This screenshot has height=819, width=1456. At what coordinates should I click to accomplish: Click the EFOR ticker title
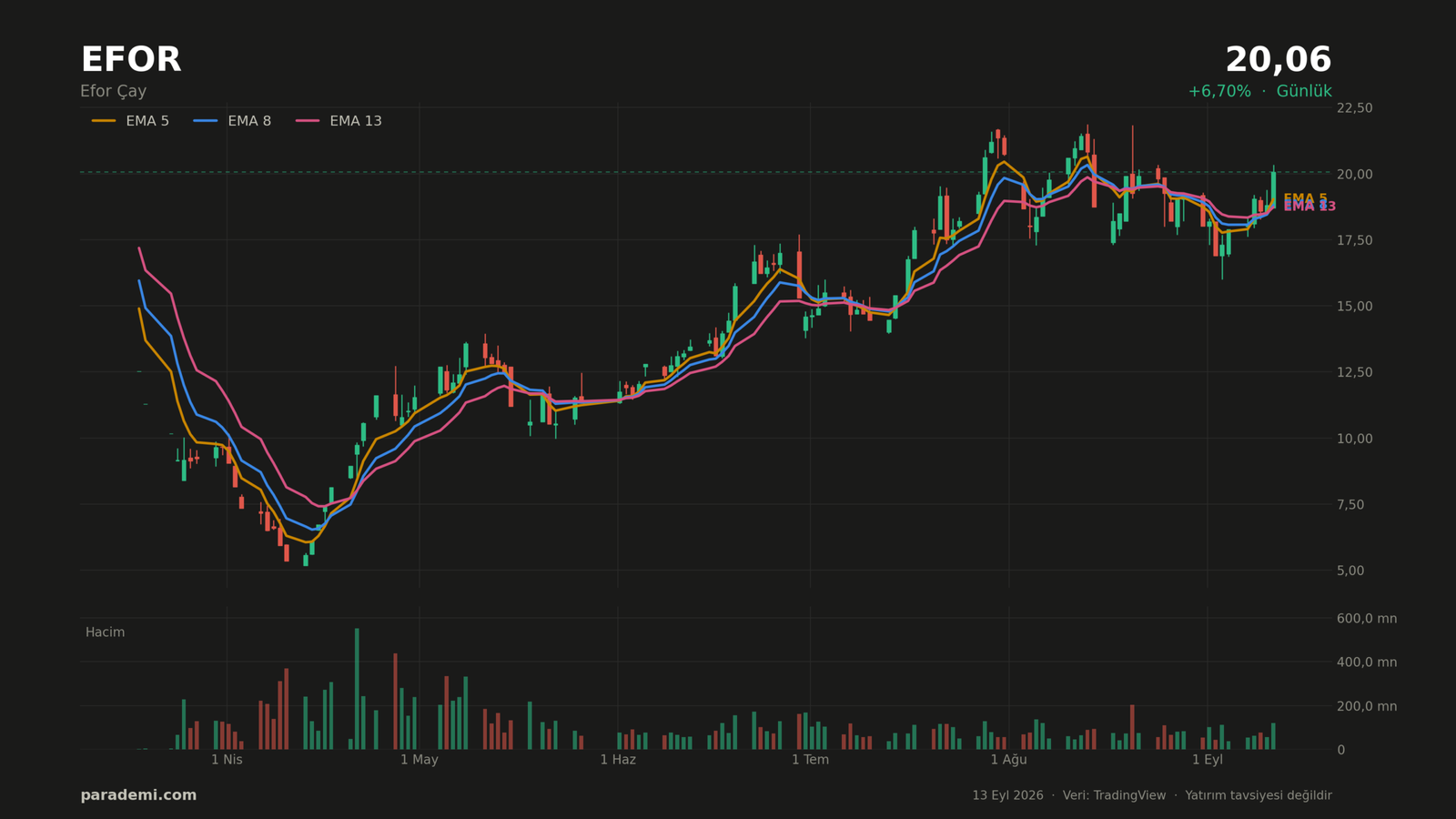131,60
